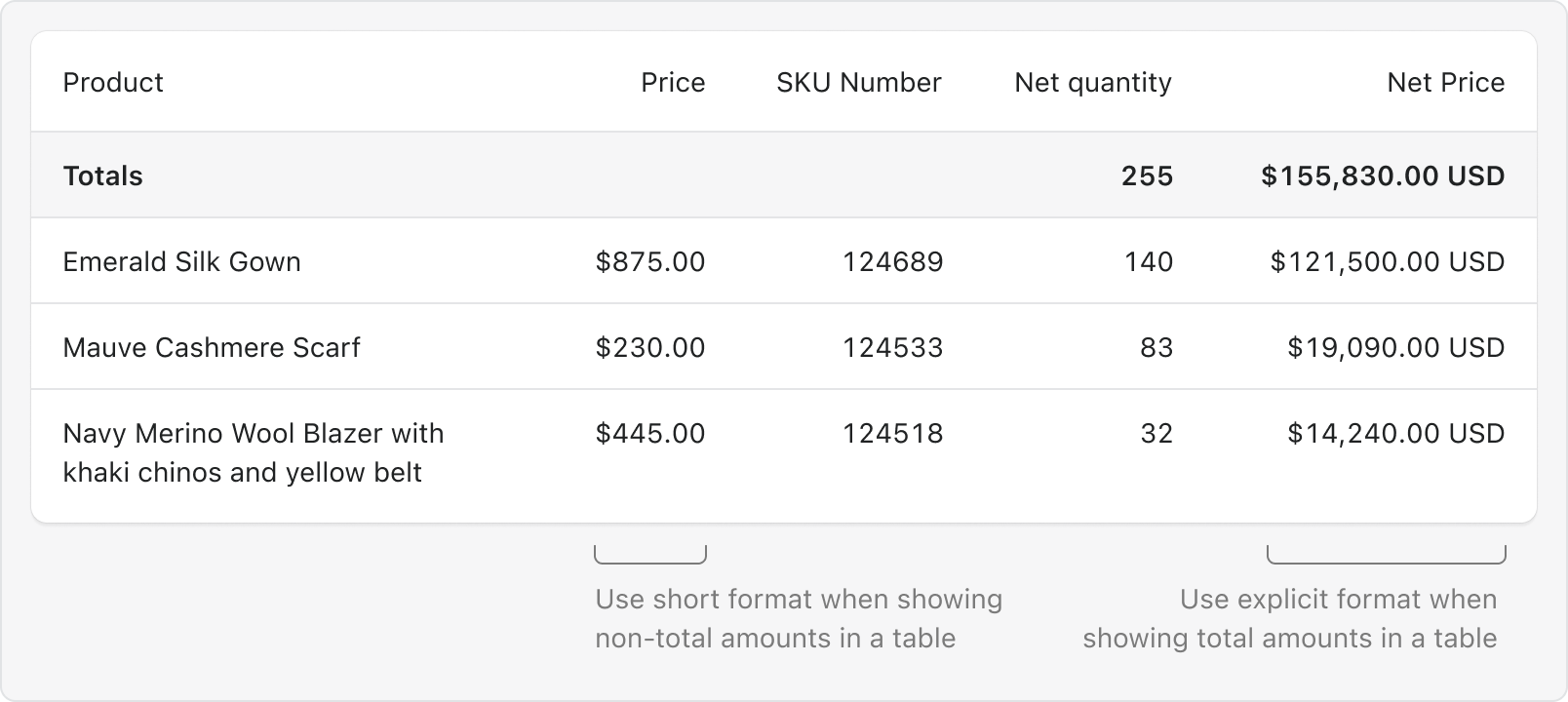1568x702 pixels.
Task: Click the Price column header
Action: (x=673, y=82)
